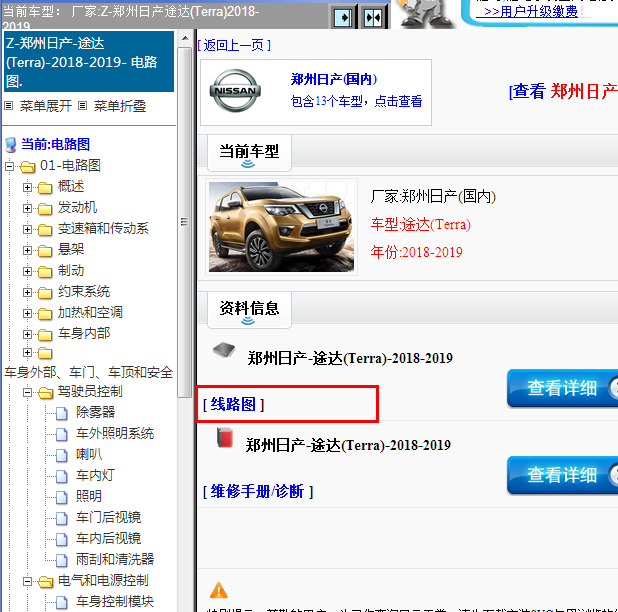Image resolution: width=618 pixels, height=612 pixels.
Task: Expand the 制动 folder node
Action: pos(27,271)
